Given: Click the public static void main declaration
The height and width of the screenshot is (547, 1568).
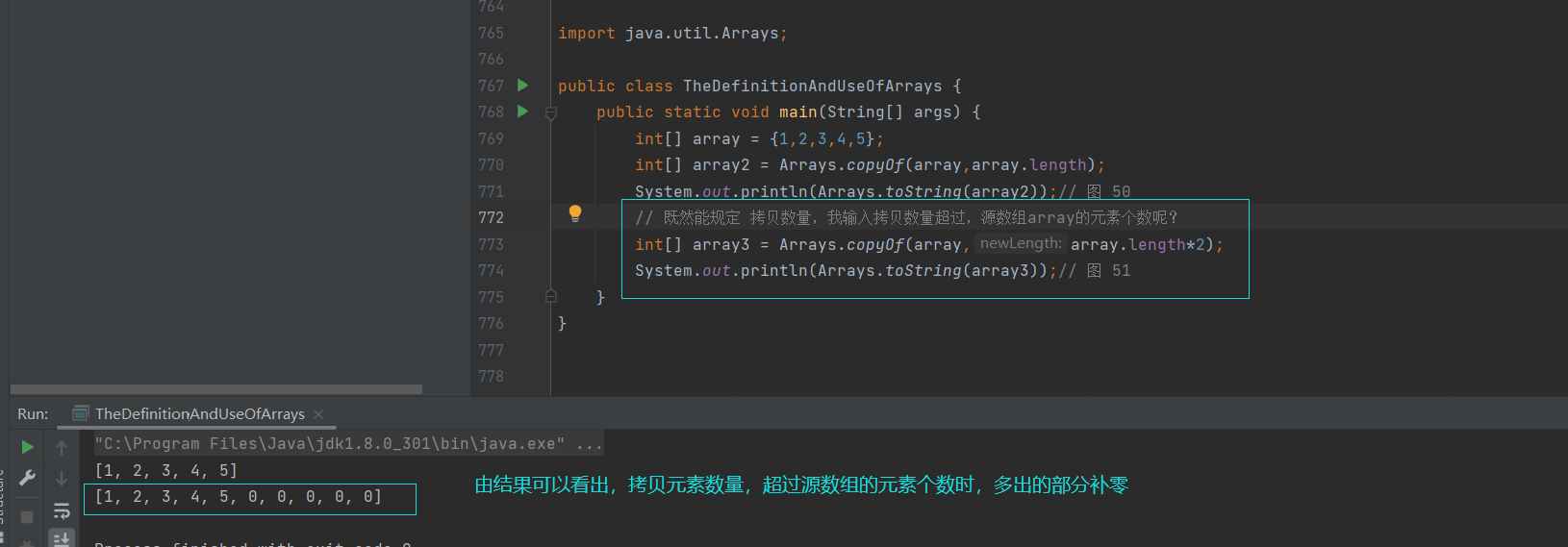Looking at the screenshot, I should (x=788, y=112).
